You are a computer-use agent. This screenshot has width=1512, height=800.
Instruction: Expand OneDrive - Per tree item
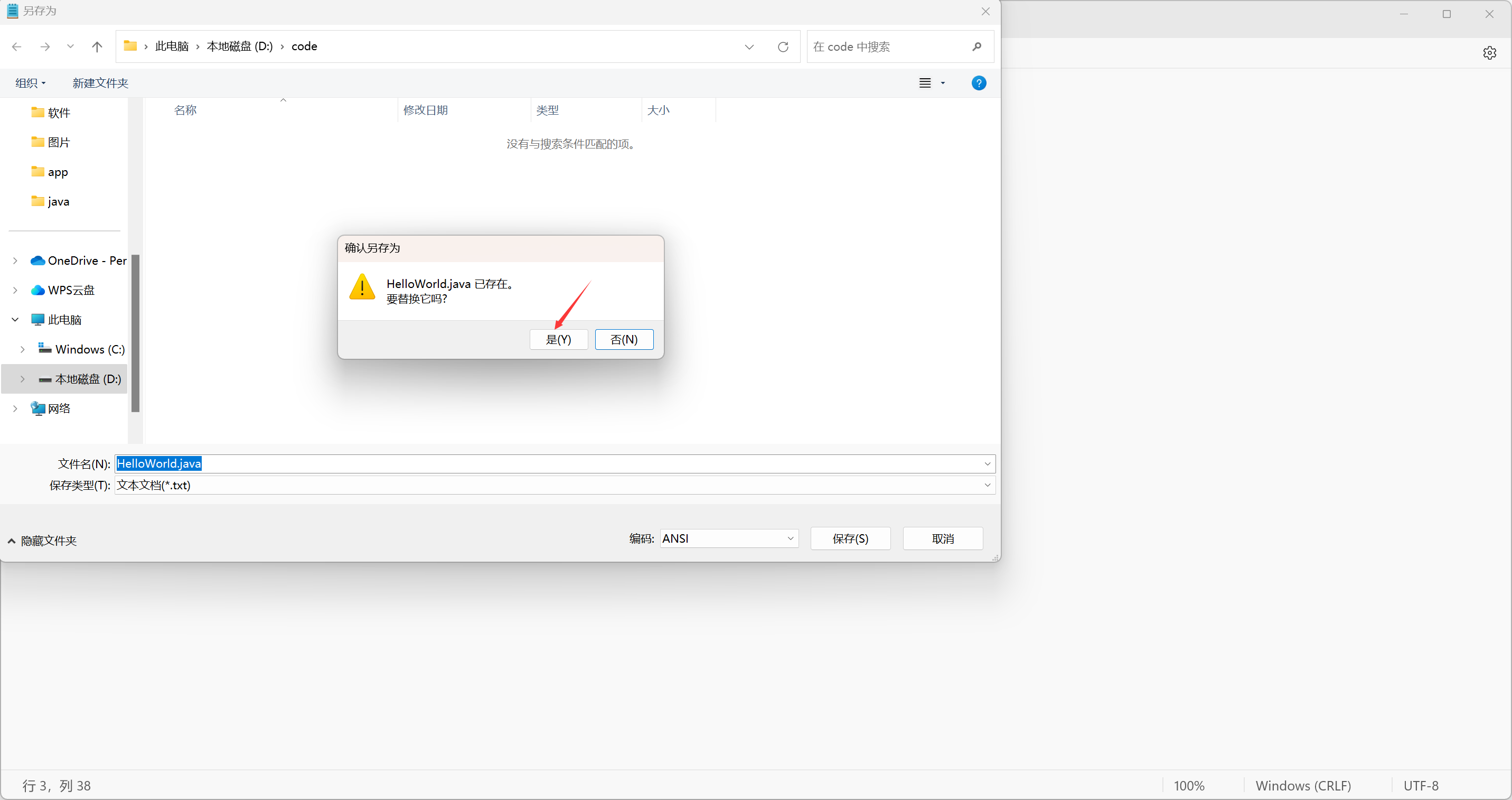[16, 260]
